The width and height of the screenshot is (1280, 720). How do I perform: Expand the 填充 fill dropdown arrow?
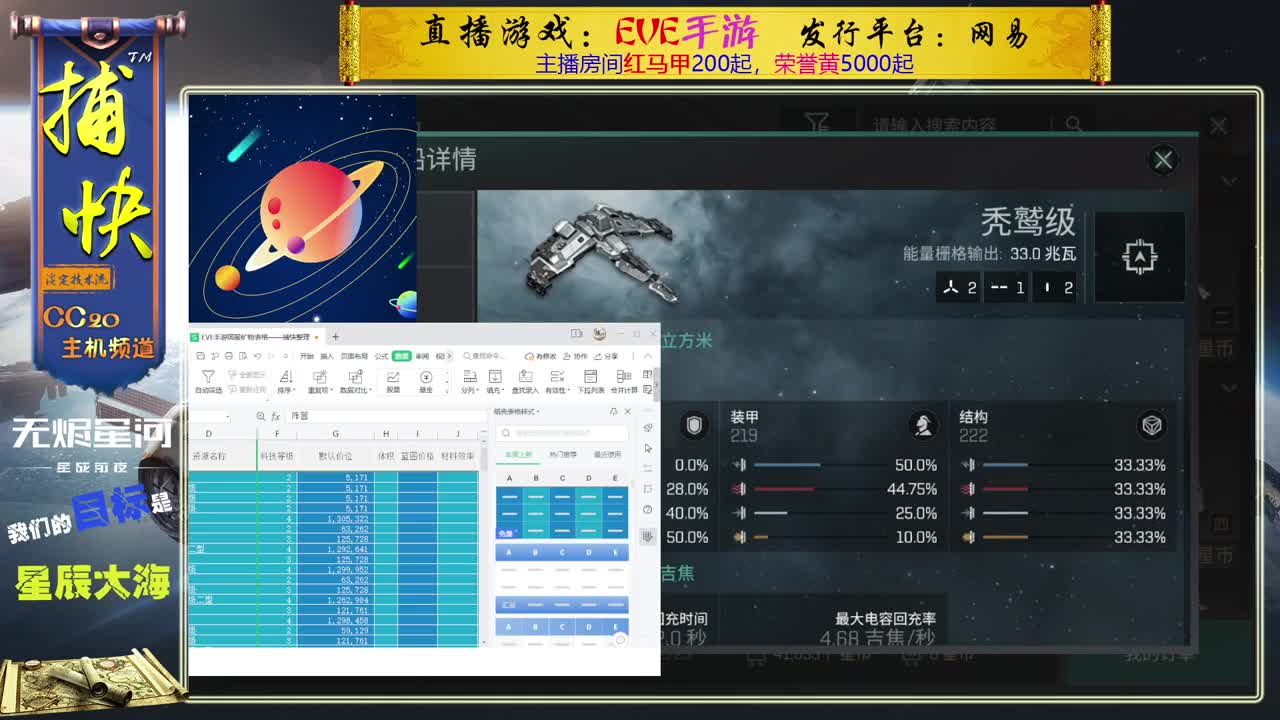click(503, 387)
